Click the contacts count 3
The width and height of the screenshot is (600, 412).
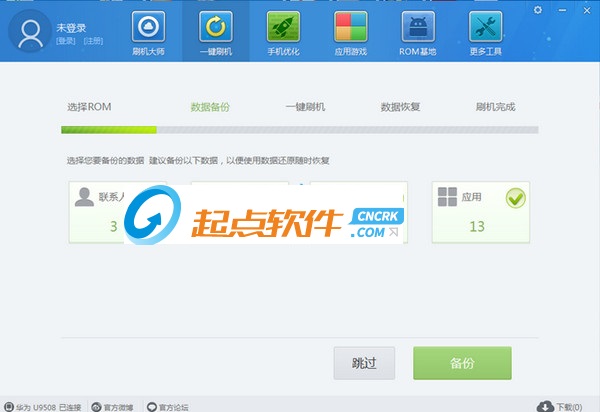point(114,226)
